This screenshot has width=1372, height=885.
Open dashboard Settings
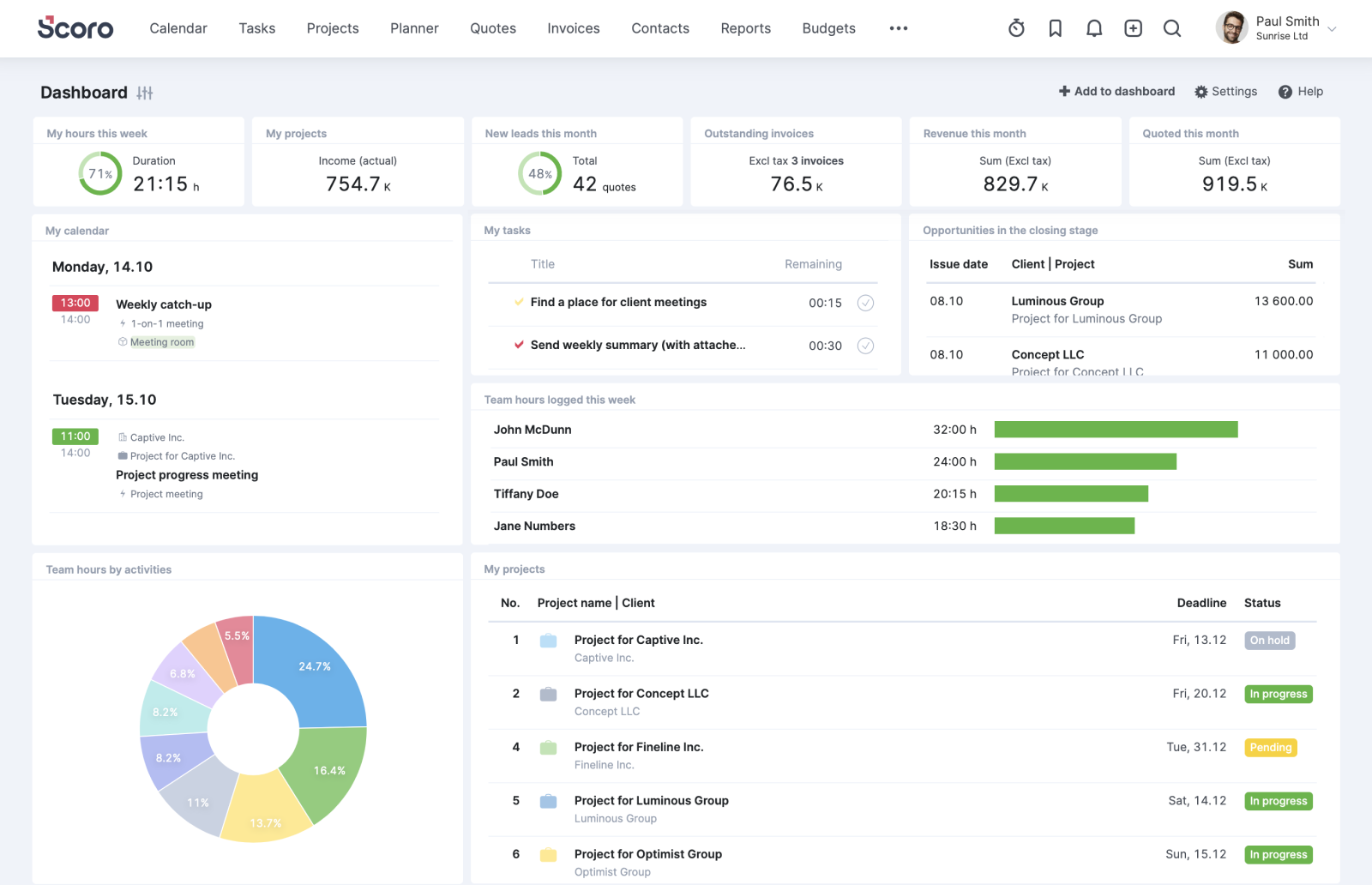pyautogui.click(x=1226, y=91)
